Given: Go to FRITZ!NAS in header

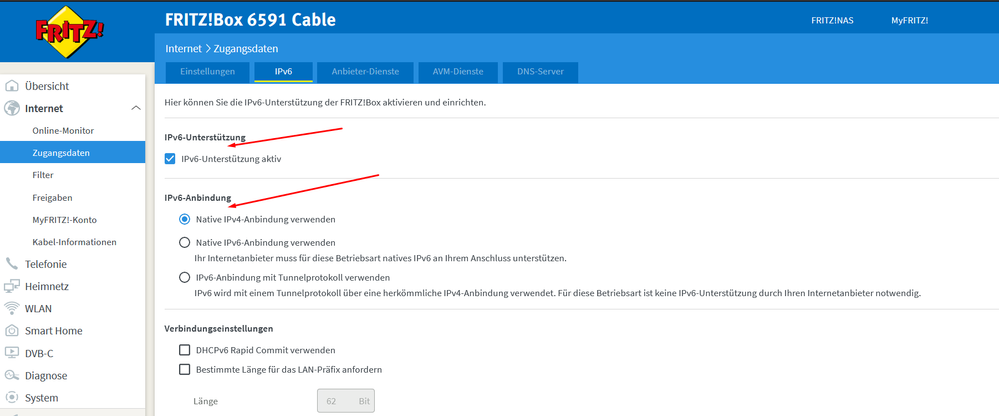Looking at the screenshot, I should pos(832,20).
